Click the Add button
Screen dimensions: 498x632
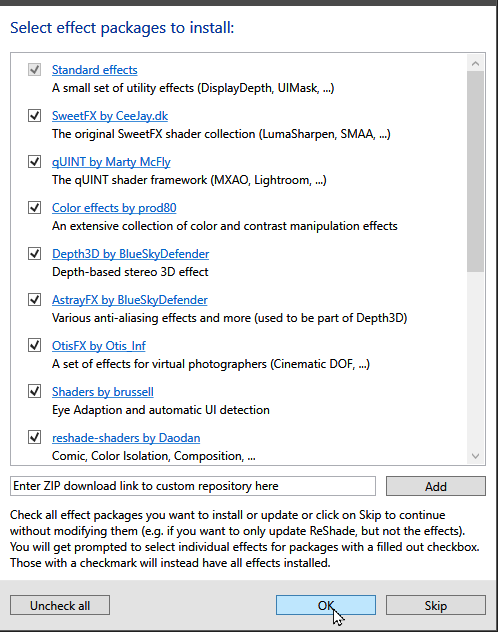pos(436,486)
